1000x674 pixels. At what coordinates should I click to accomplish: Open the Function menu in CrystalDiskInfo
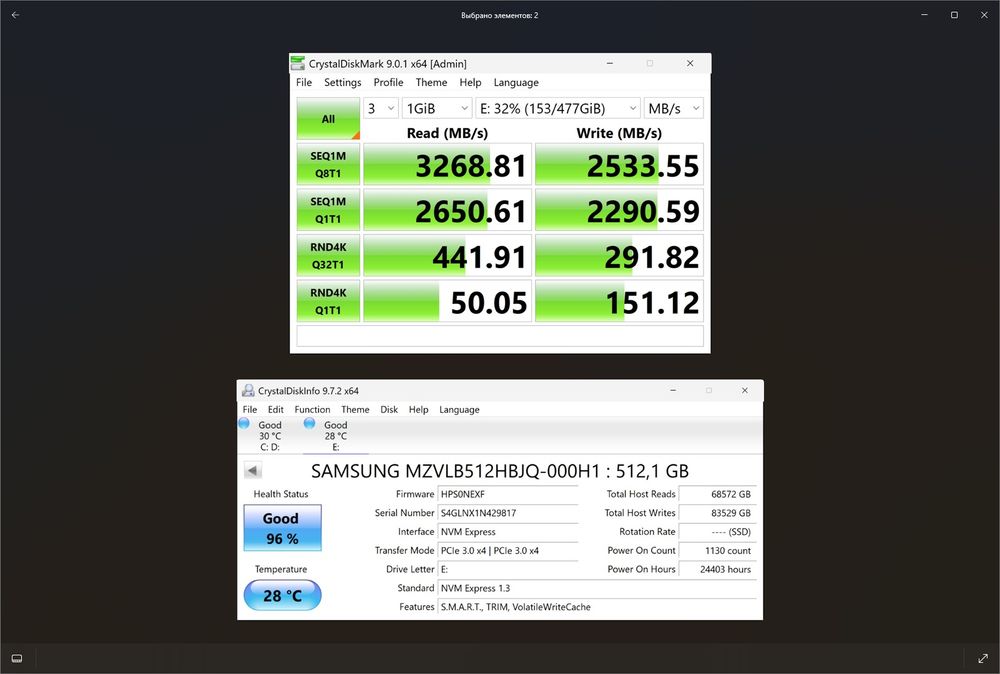click(312, 409)
